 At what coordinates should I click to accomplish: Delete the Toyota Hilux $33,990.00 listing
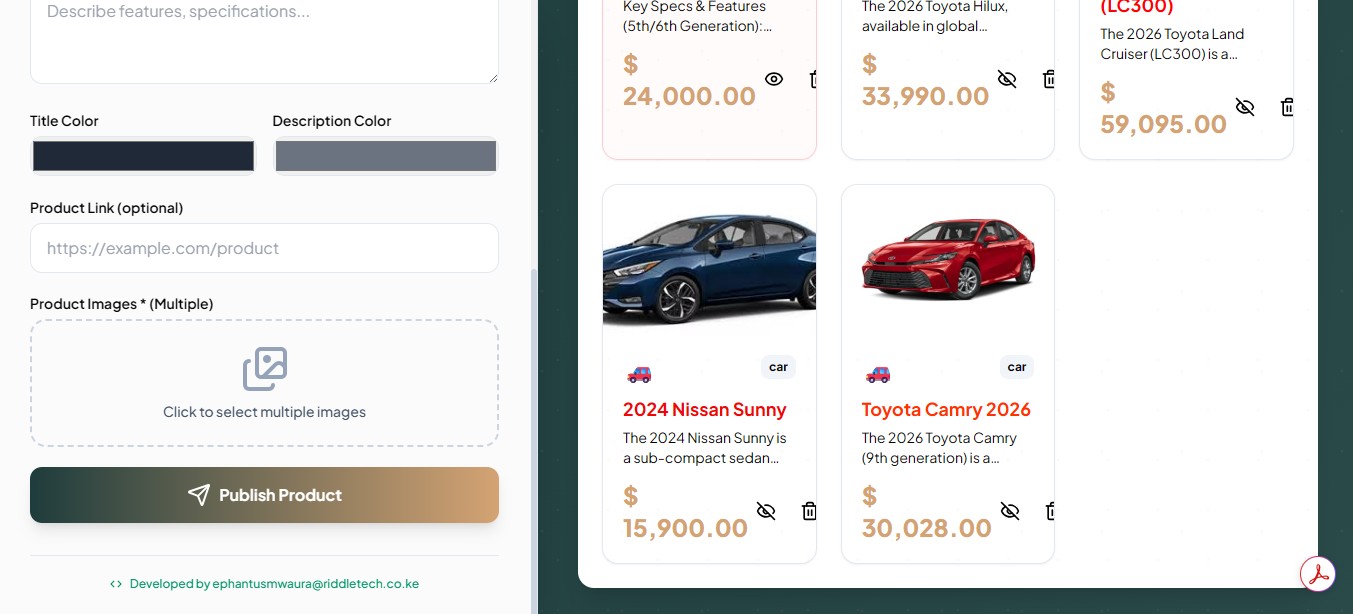click(x=1049, y=79)
